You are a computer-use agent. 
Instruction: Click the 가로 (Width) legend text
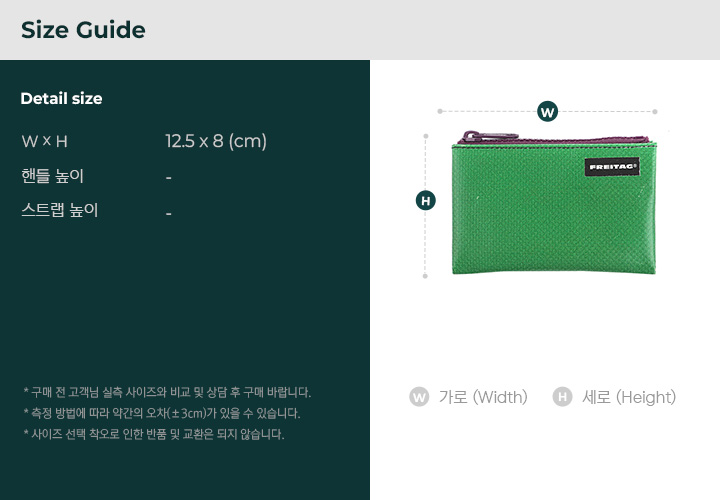pos(483,397)
